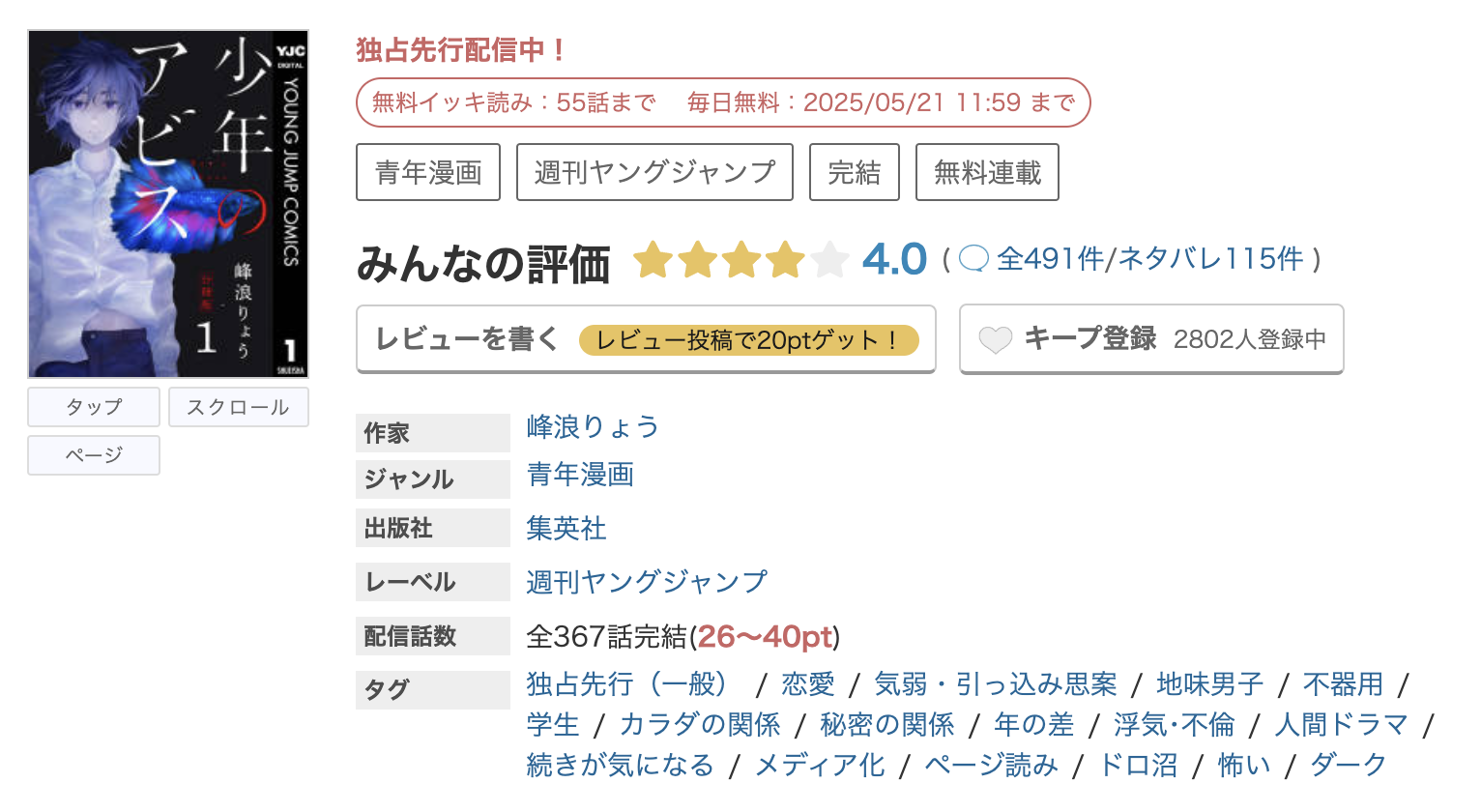The height and width of the screenshot is (812, 1481).
Task: Click the empty fifth star of みんなの評価
Action: (x=828, y=258)
